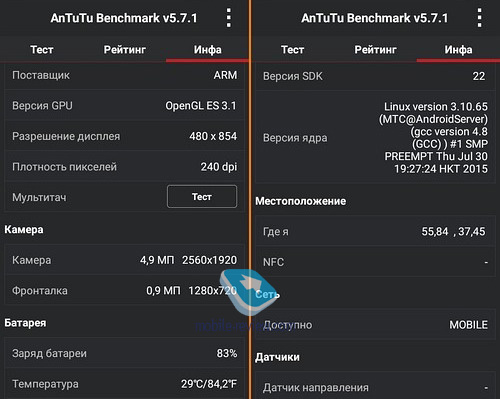Switch to Тест tab in right panel

292,50
